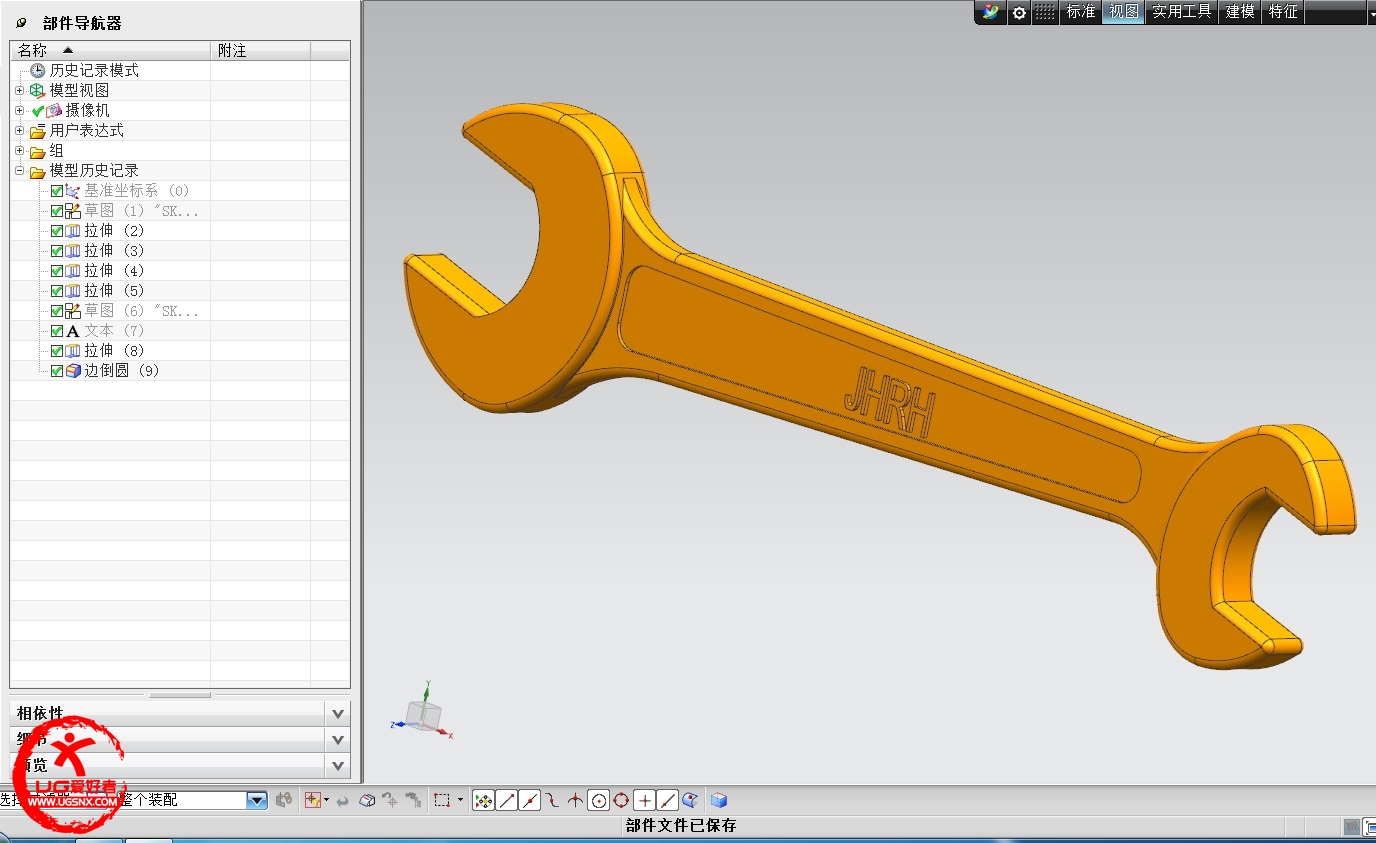Toggle quadrant point snap icon
The image size is (1376, 843).
[621, 800]
